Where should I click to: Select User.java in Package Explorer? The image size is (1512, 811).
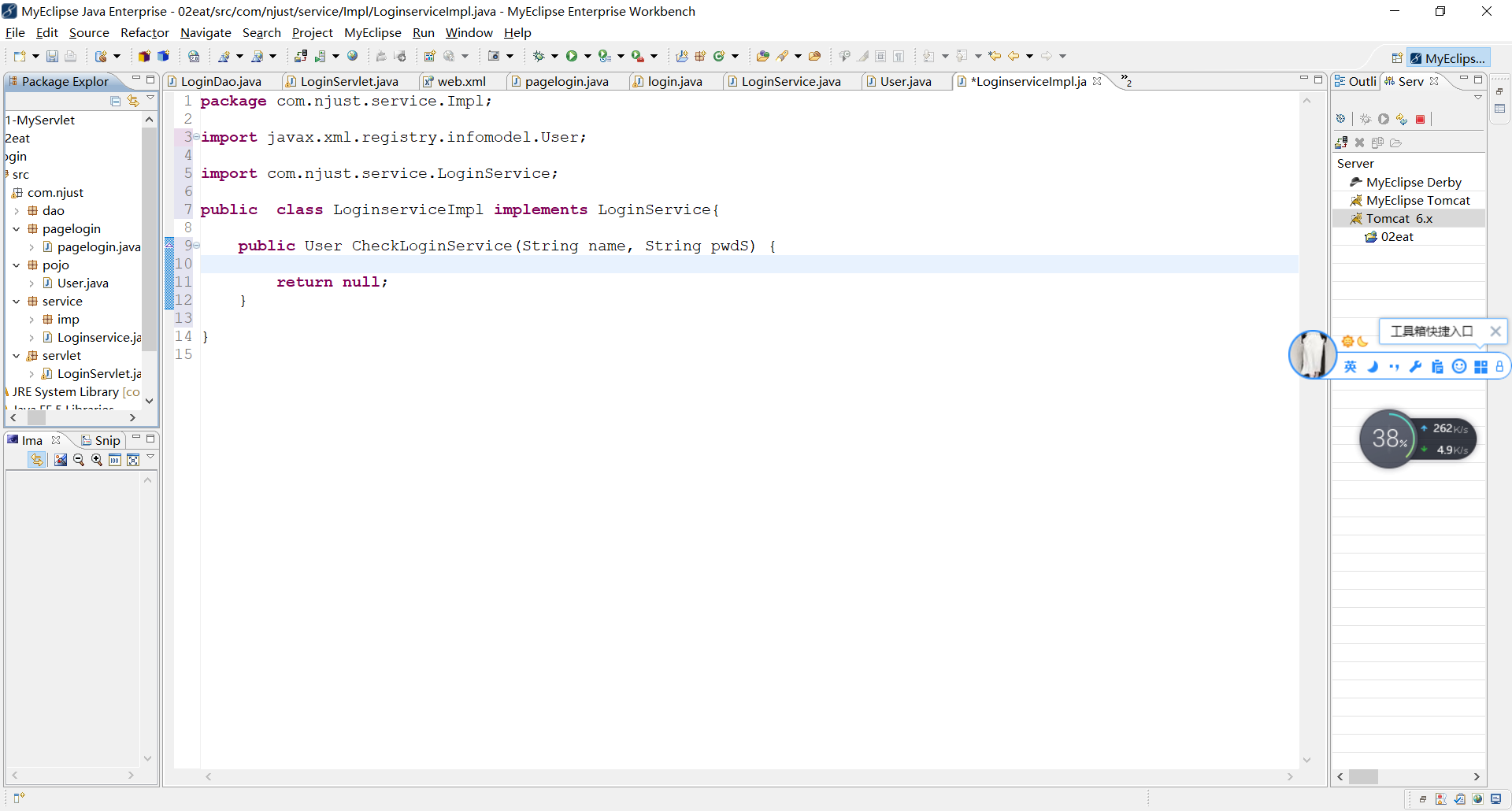[83, 283]
